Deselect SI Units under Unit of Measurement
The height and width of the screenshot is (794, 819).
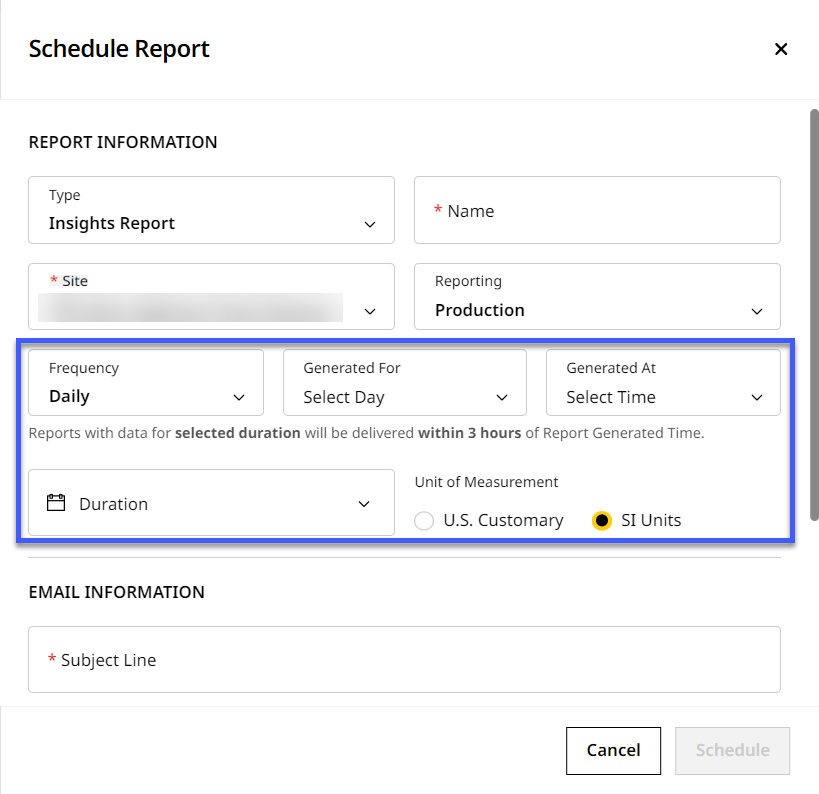(x=602, y=520)
